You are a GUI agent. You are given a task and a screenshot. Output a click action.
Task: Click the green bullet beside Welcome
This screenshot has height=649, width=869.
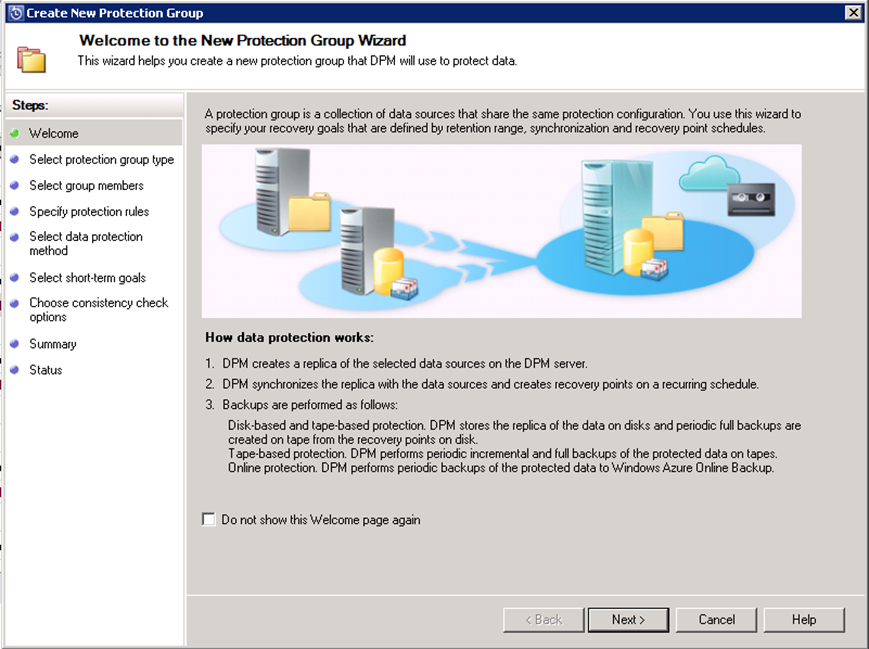tap(15, 133)
